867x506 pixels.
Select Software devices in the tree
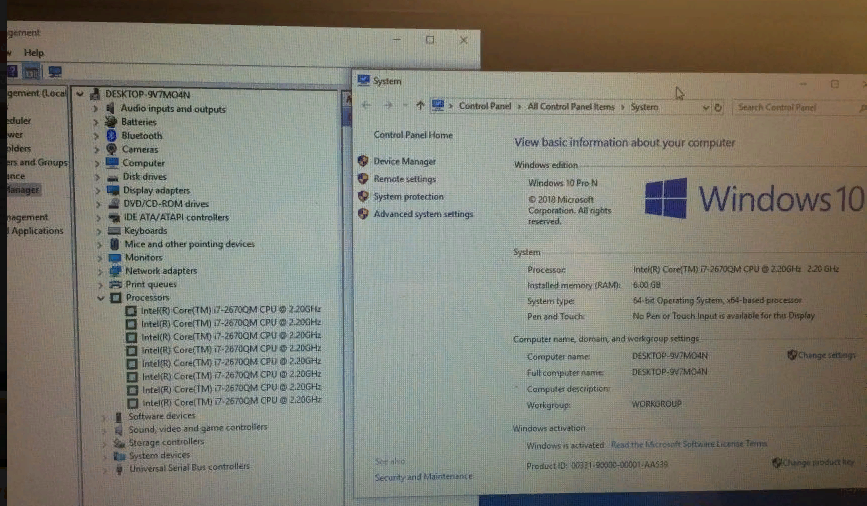(x=162, y=416)
